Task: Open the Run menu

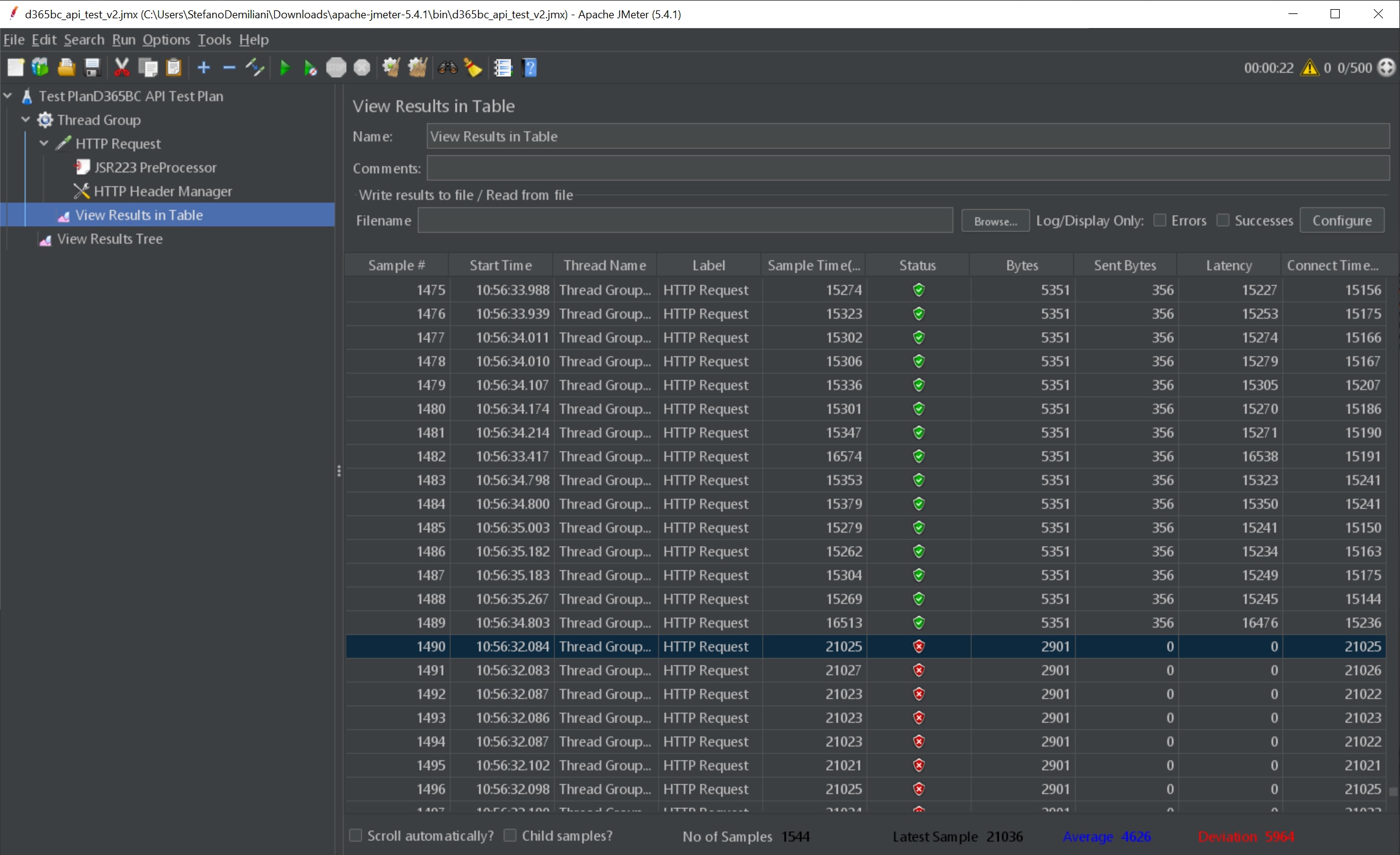Action: click(x=123, y=40)
